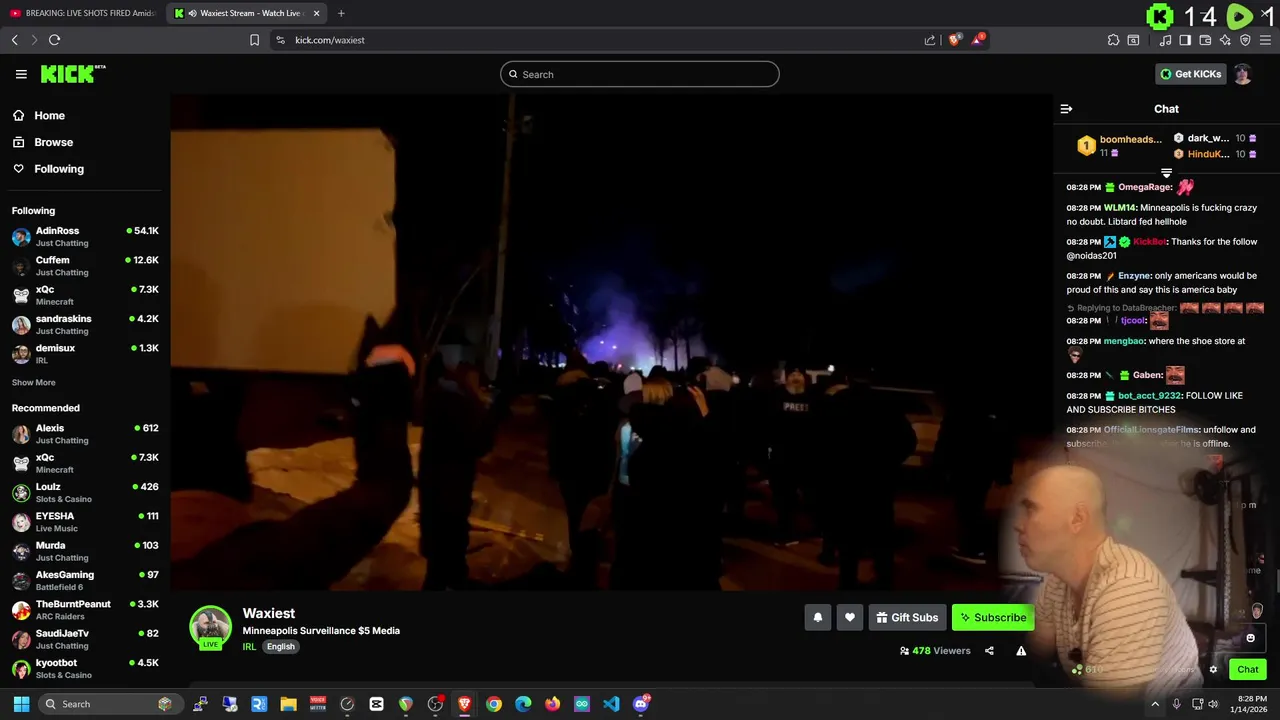Expand Show More in Following list
The image size is (1280, 720).
point(33,383)
